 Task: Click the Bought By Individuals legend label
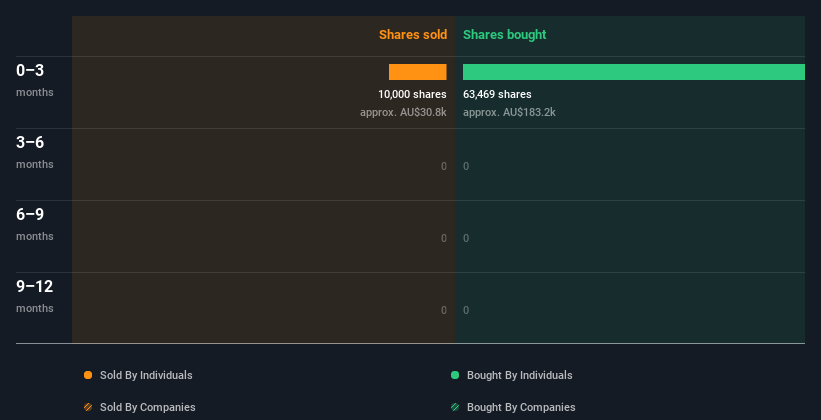tap(519, 375)
